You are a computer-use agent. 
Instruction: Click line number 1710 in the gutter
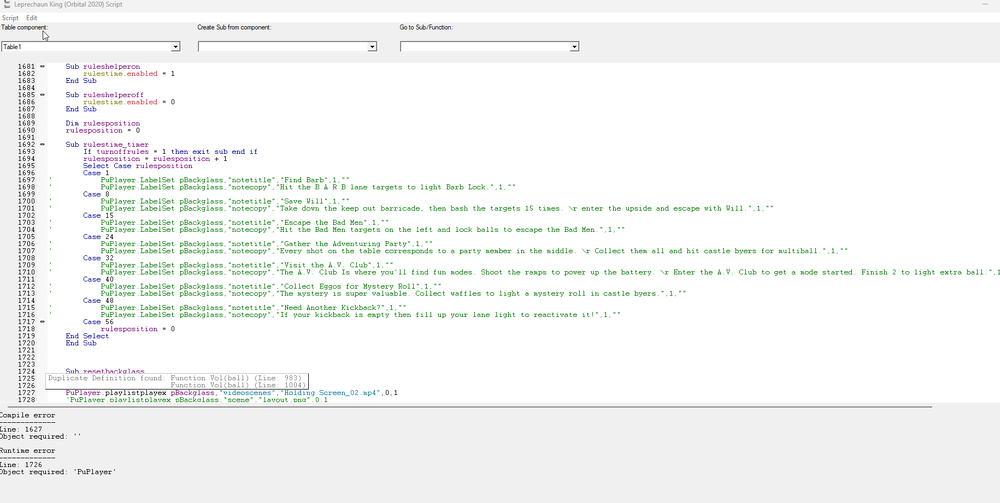pyautogui.click(x=27, y=272)
